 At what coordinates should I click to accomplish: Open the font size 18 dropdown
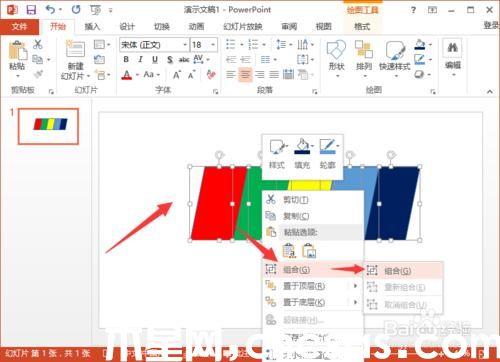[213, 45]
